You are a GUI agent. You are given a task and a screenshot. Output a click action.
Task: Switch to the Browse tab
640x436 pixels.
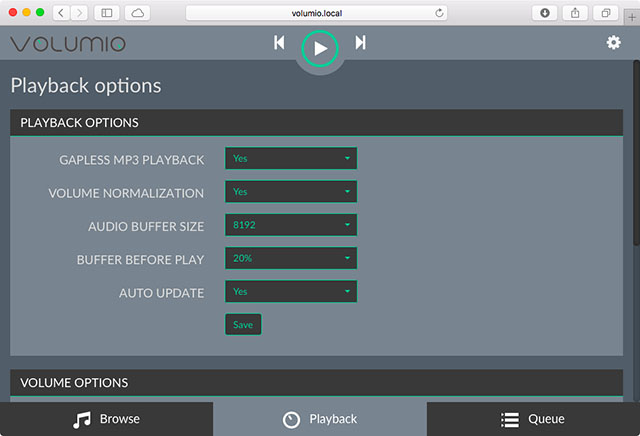pos(106,419)
